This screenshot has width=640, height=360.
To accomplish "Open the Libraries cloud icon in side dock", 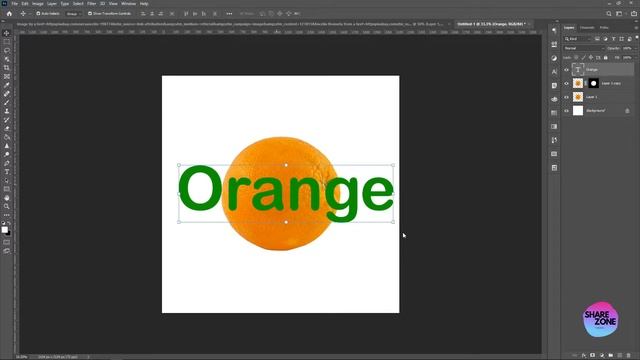I will click(554, 99).
